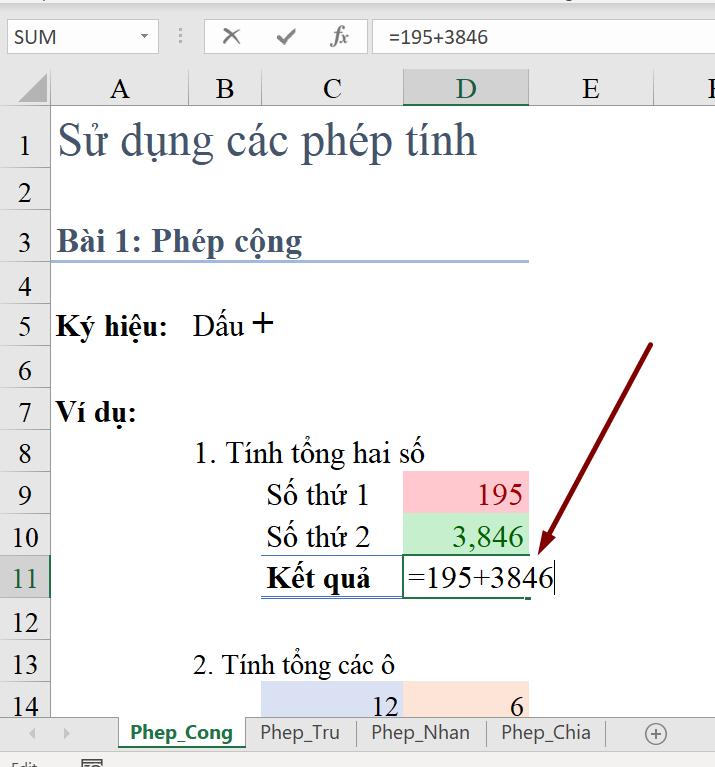Select column E header
715x767 pixels.
coord(591,88)
